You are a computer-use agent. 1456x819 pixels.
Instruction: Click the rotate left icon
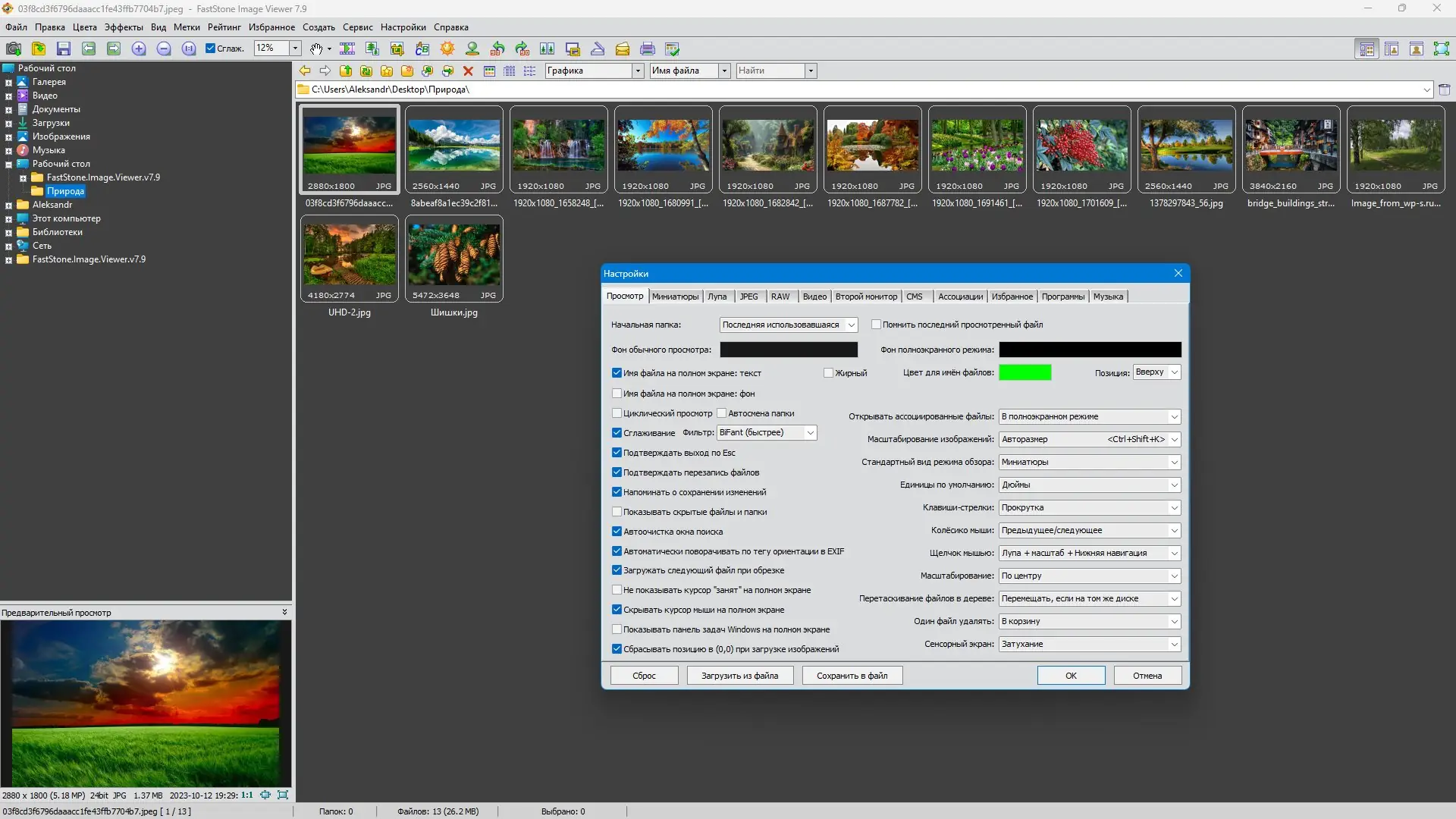[497, 49]
